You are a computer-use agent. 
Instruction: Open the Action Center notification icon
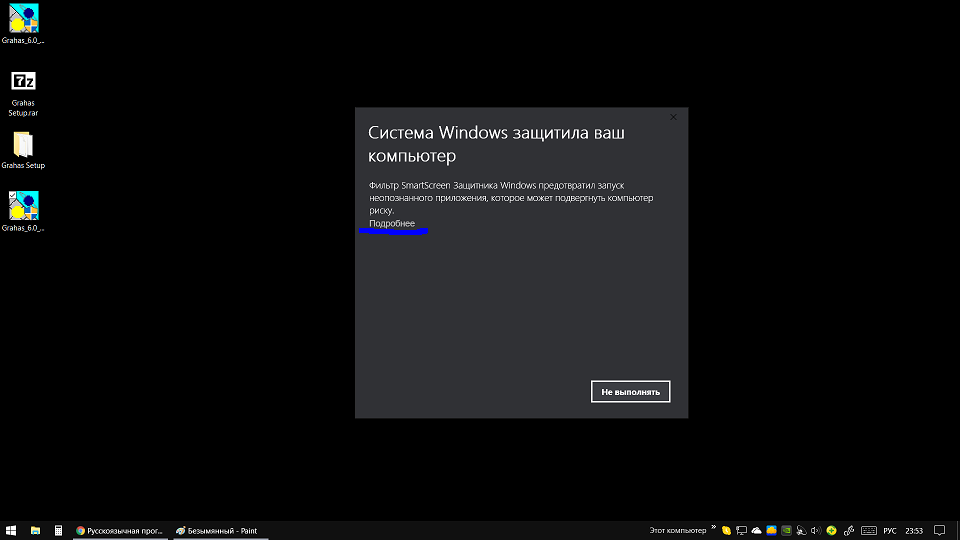[x=940, y=531]
